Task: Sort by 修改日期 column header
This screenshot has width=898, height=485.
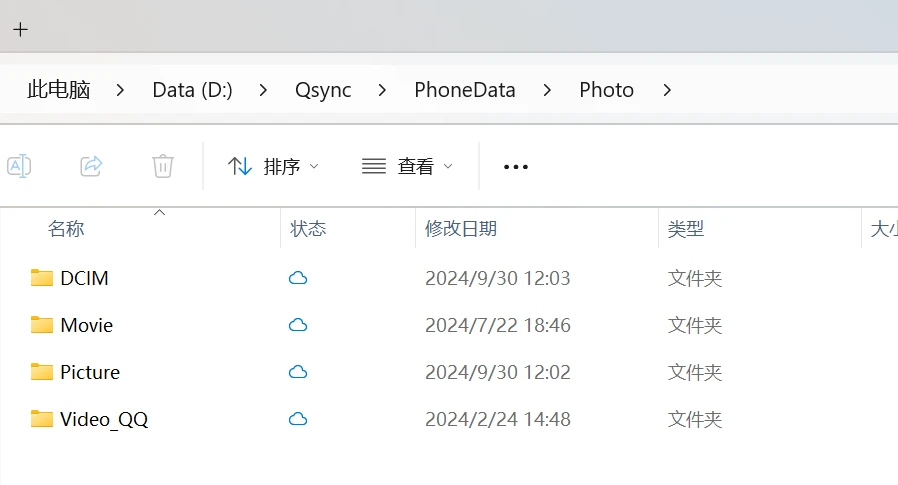Action: point(461,229)
